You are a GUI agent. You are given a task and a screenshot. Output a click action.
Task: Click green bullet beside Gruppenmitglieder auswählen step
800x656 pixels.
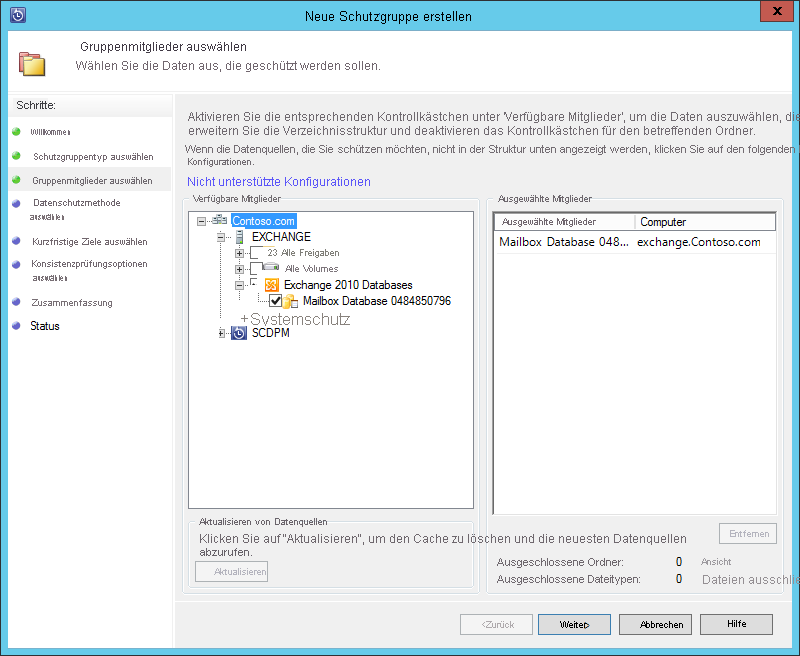16,180
